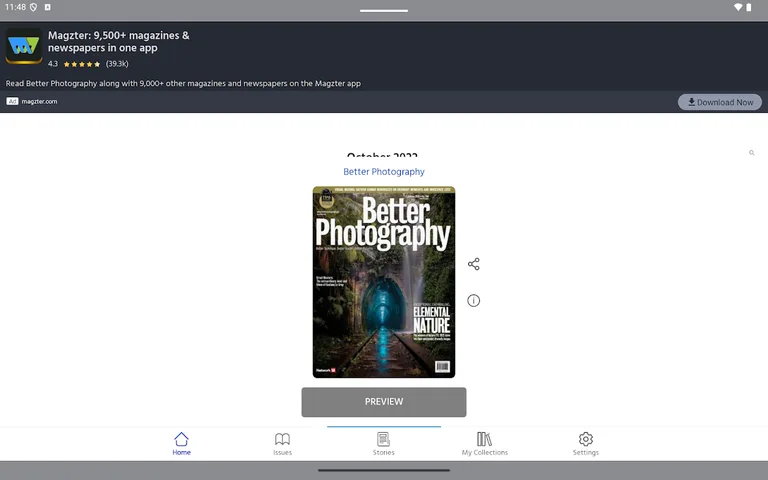768x480 pixels.
Task: Open the Settings tab
Action: [585, 443]
